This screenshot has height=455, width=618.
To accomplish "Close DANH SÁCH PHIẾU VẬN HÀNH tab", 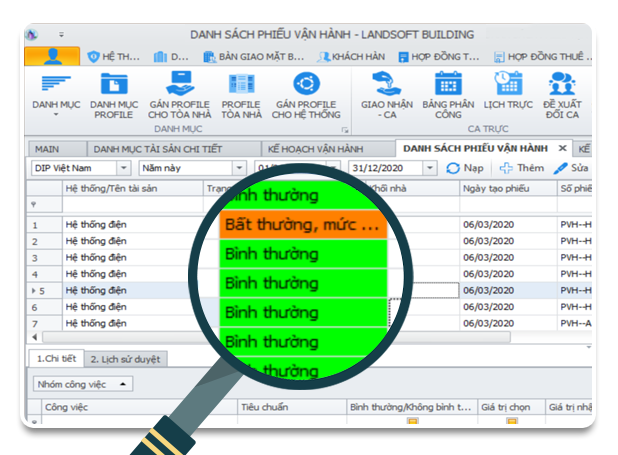I will pos(562,148).
